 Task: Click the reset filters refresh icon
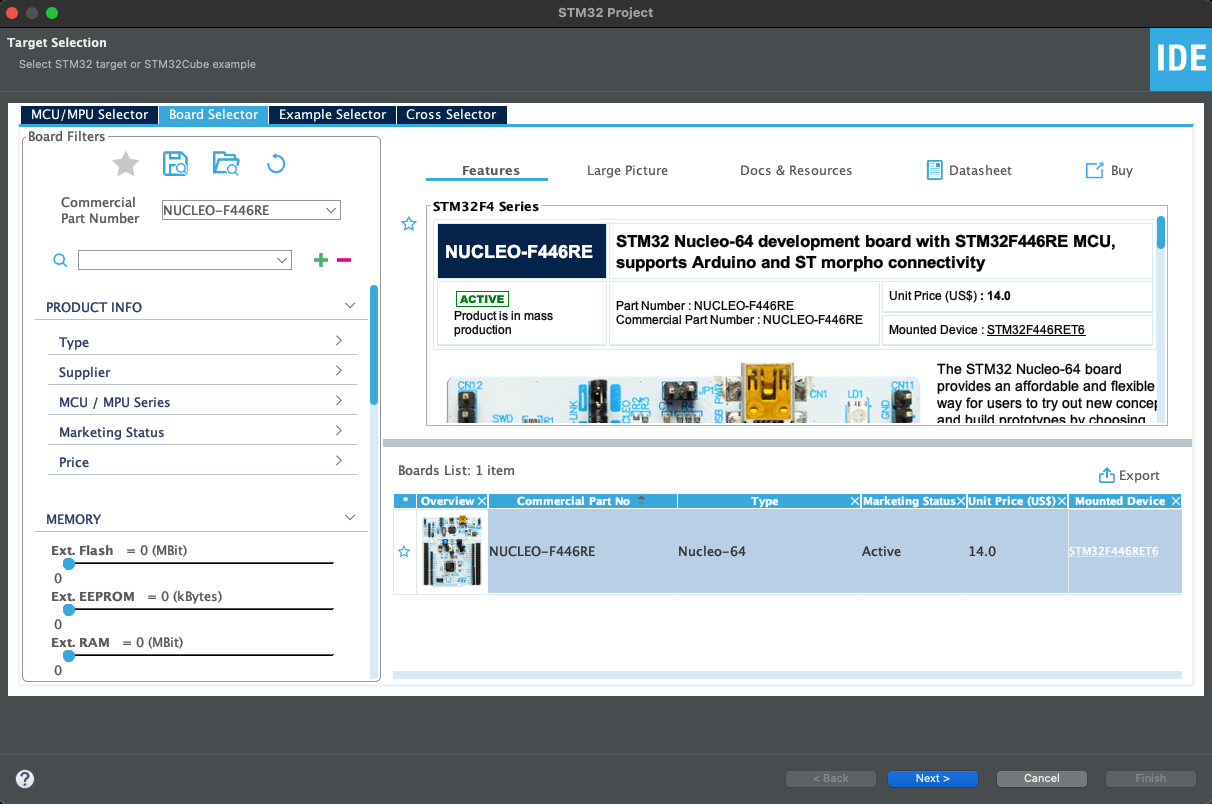(x=277, y=164)
